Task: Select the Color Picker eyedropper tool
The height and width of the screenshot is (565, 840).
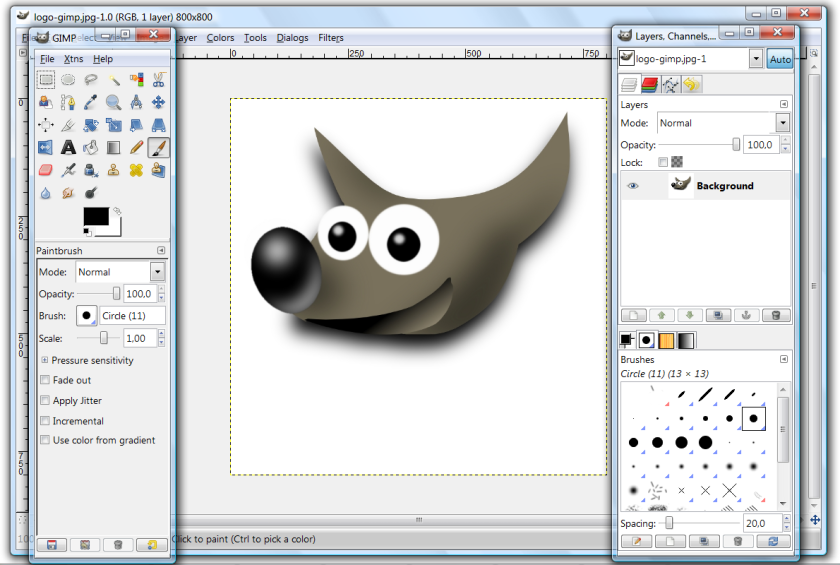Action: [x=91, y=102]
